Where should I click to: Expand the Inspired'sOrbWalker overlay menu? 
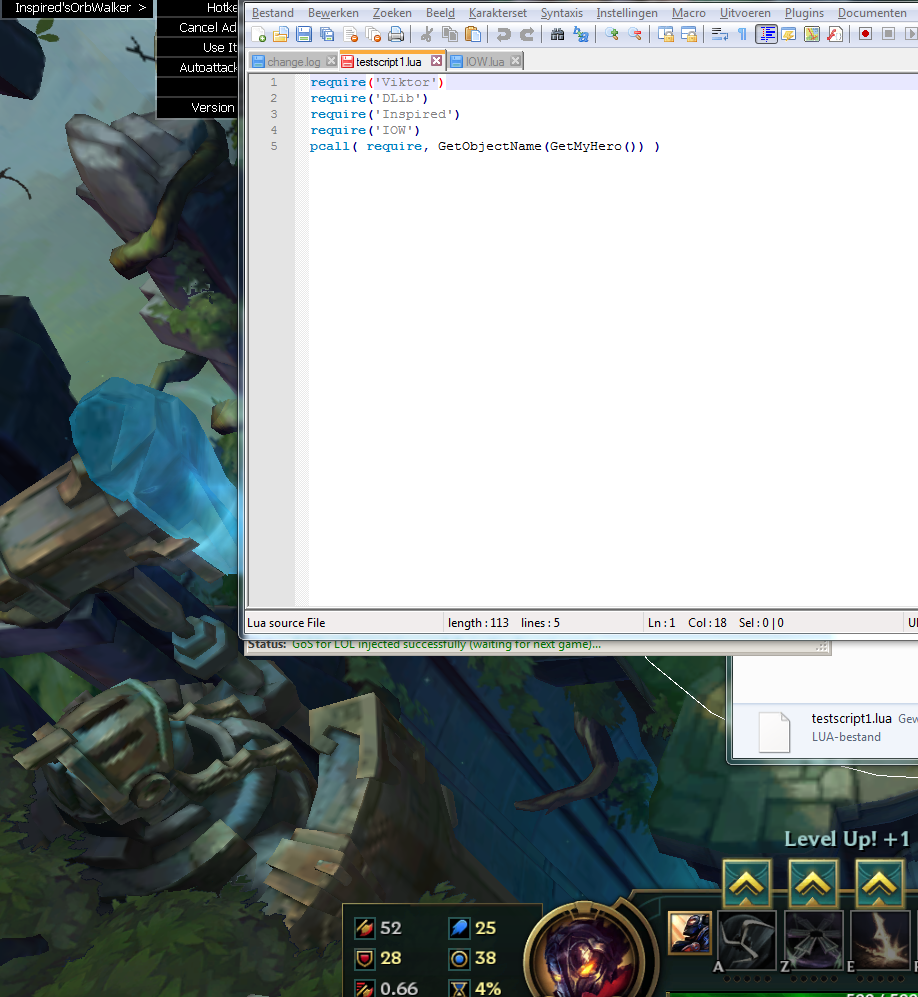pos(76,8)
